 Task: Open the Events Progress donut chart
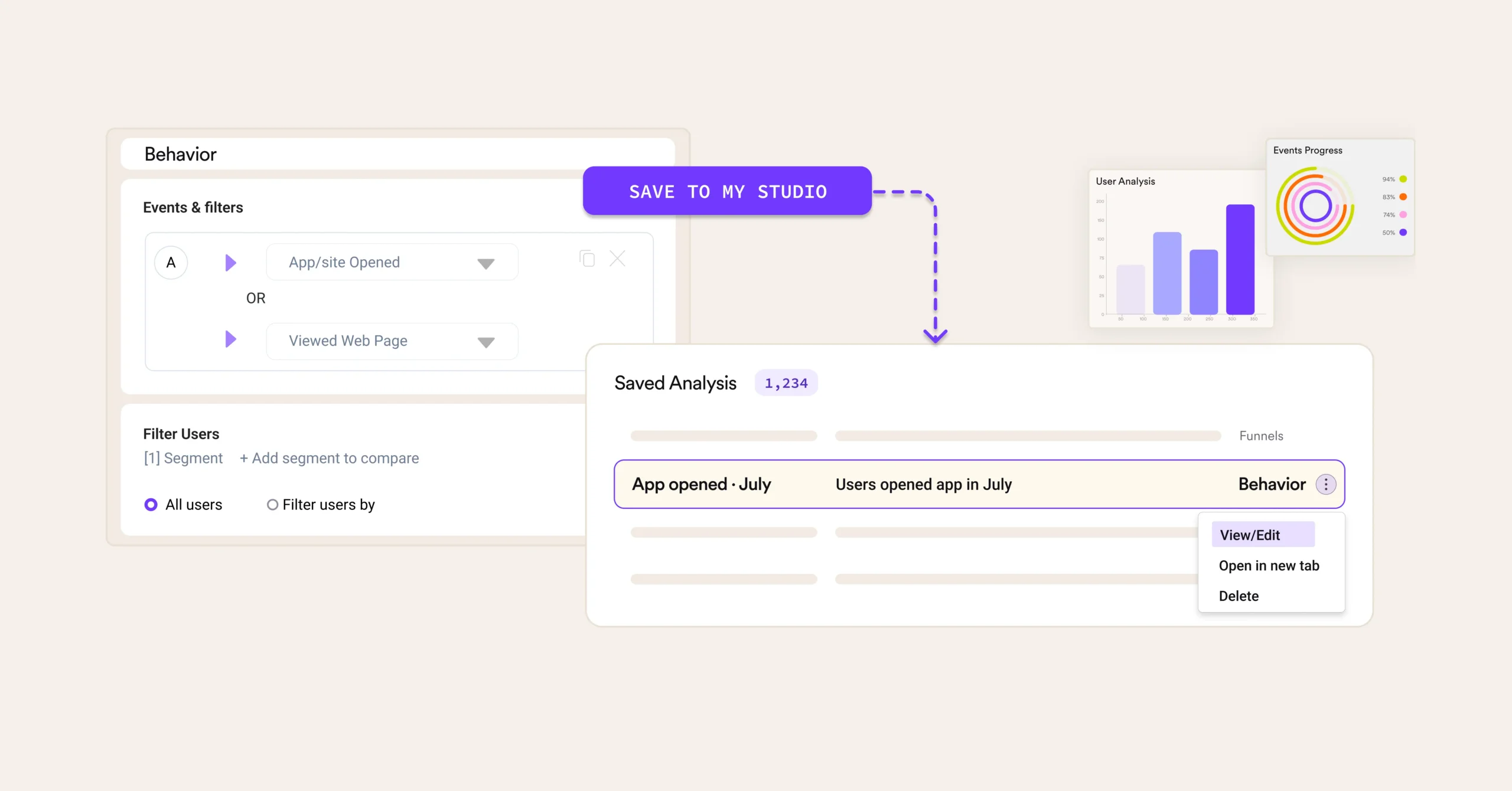click(x=1340, y=197)
